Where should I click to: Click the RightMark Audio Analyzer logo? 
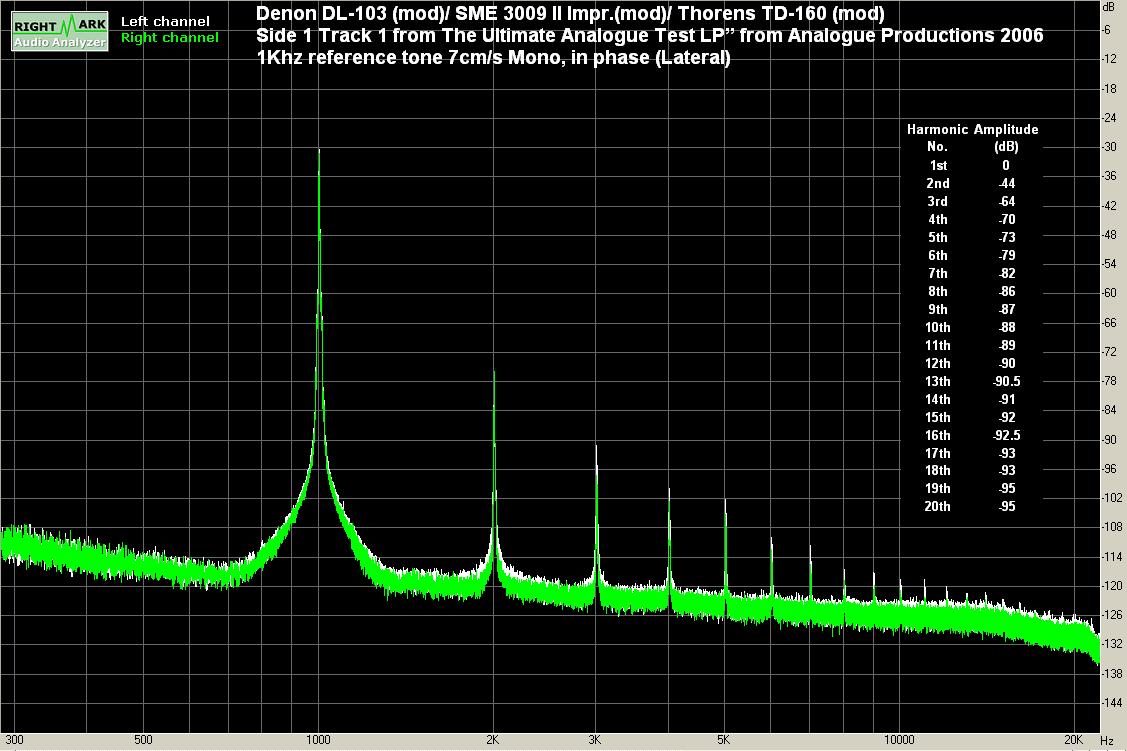[x=60, y=31]
